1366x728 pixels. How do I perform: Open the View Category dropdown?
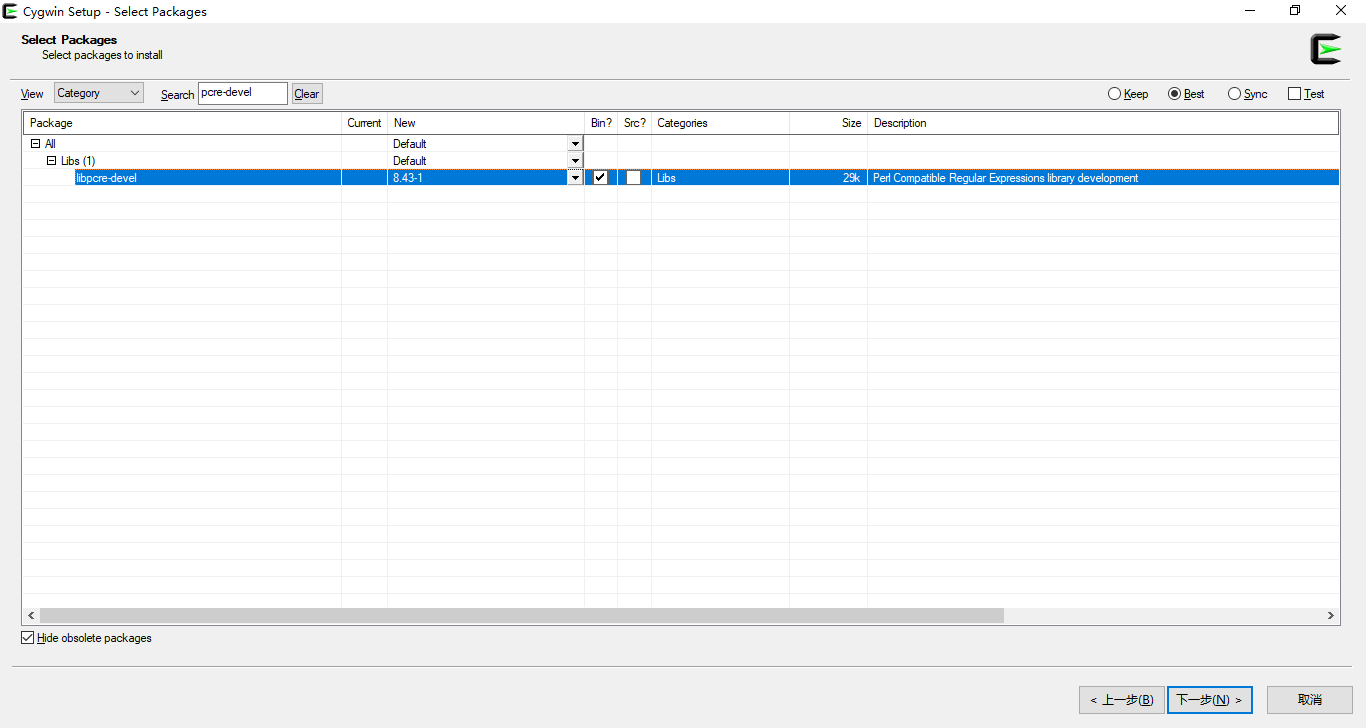coord(99,93)
